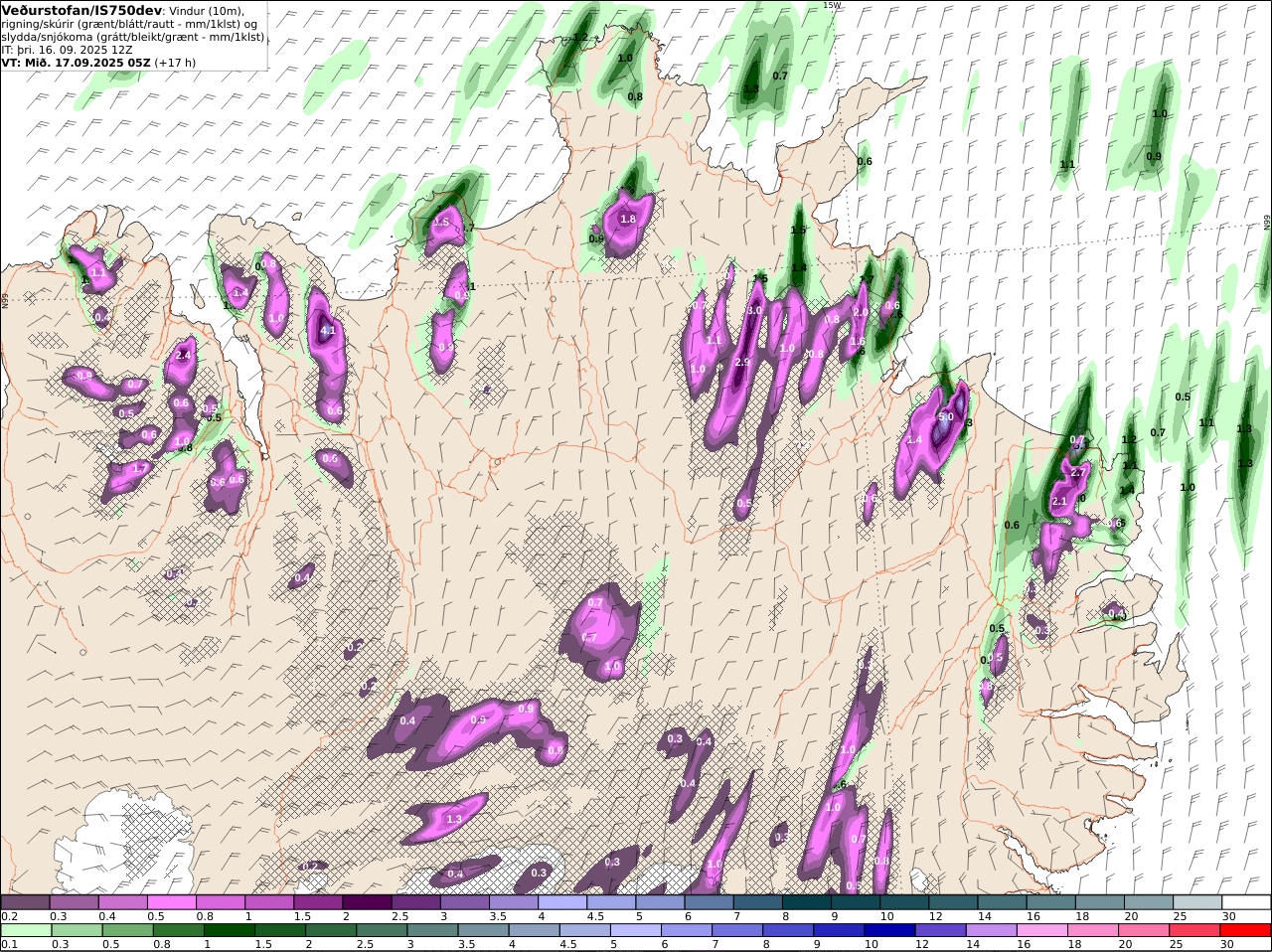This screenshot has width=1272, height=952.
Task: Select deep blue lower swatch 10–12
Action: click(x=890, y=931)
